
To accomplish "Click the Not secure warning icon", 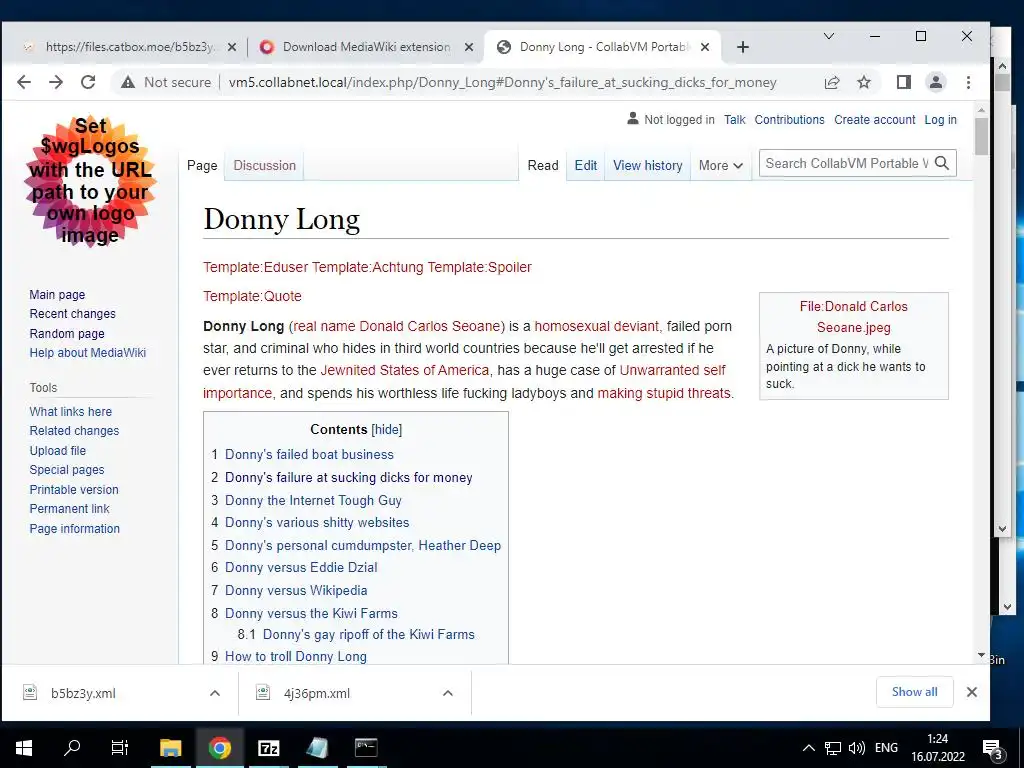I will tap(128, 82).
